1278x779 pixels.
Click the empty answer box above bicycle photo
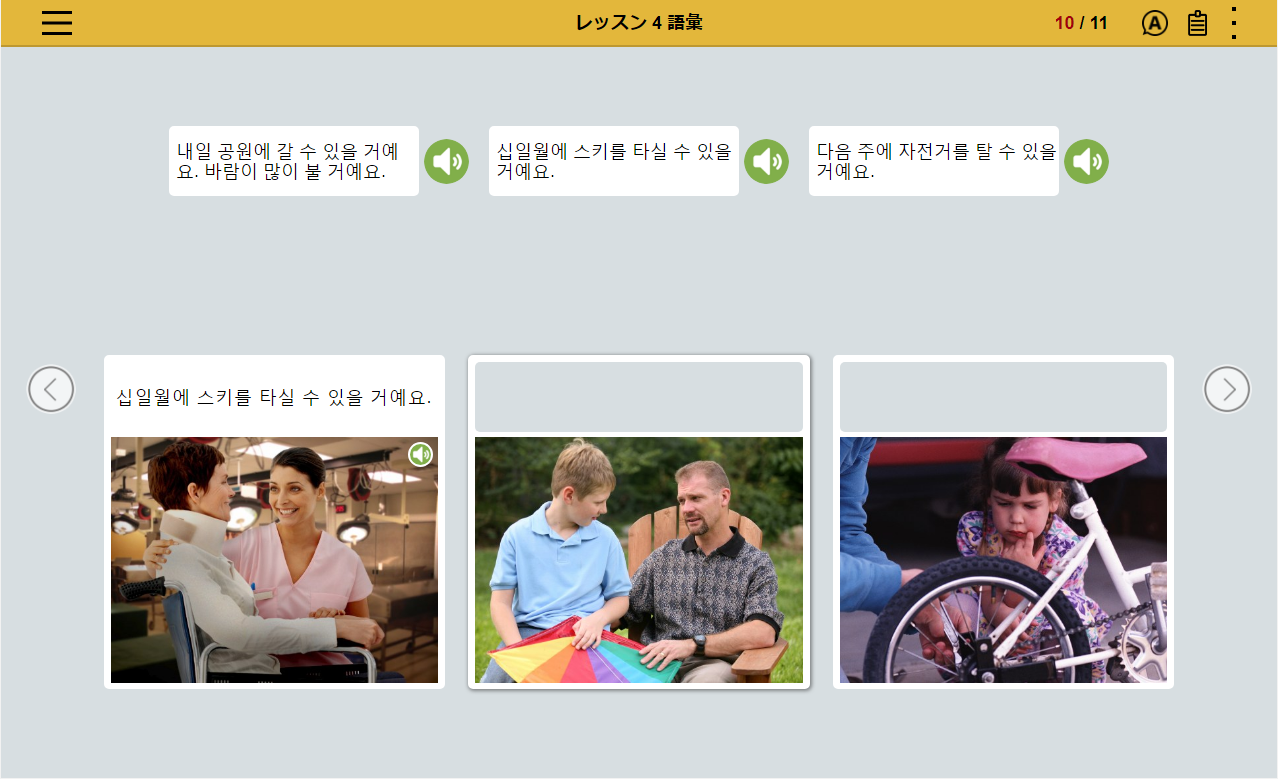1003,397
